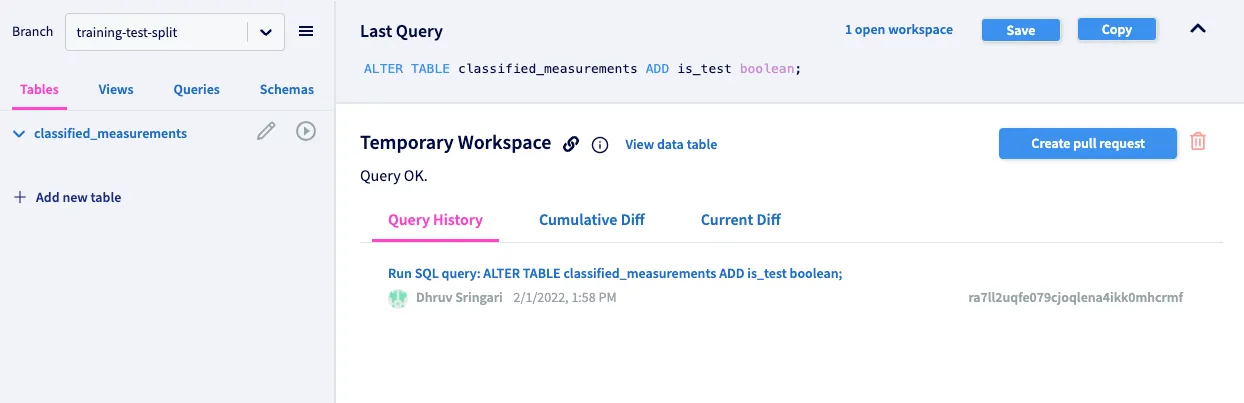
Task: Collapse the classified_measurements table tree
Action: coord(19,133)
